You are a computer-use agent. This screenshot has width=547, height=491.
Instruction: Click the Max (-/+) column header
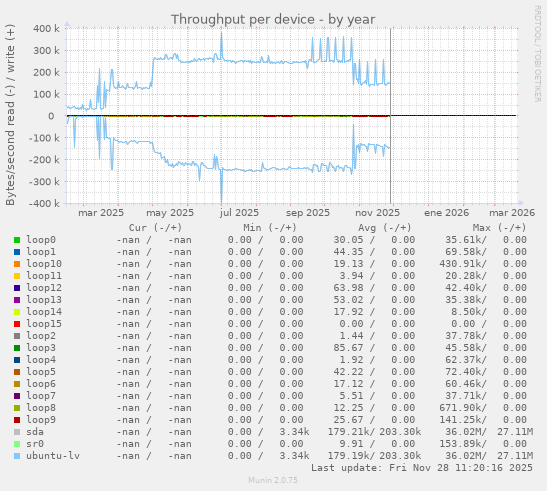(499, 228)
